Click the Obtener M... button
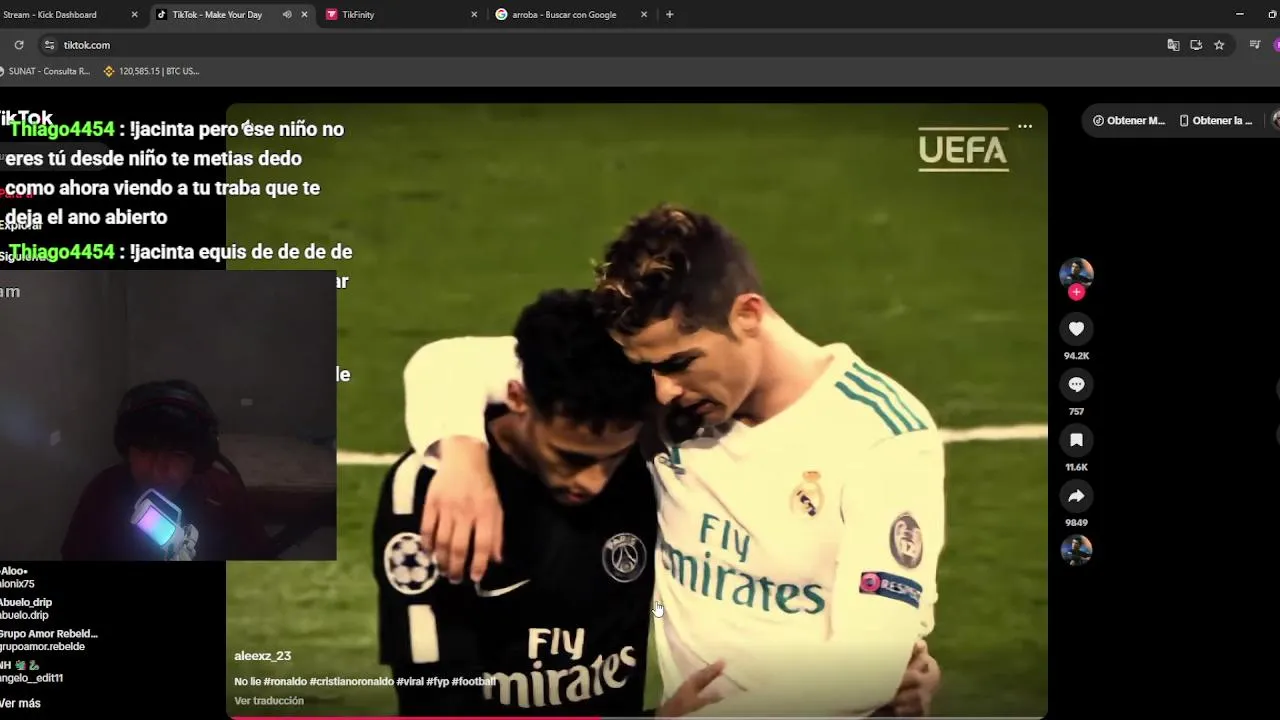Screen dimensions: 1280x720 [1129, 120]
